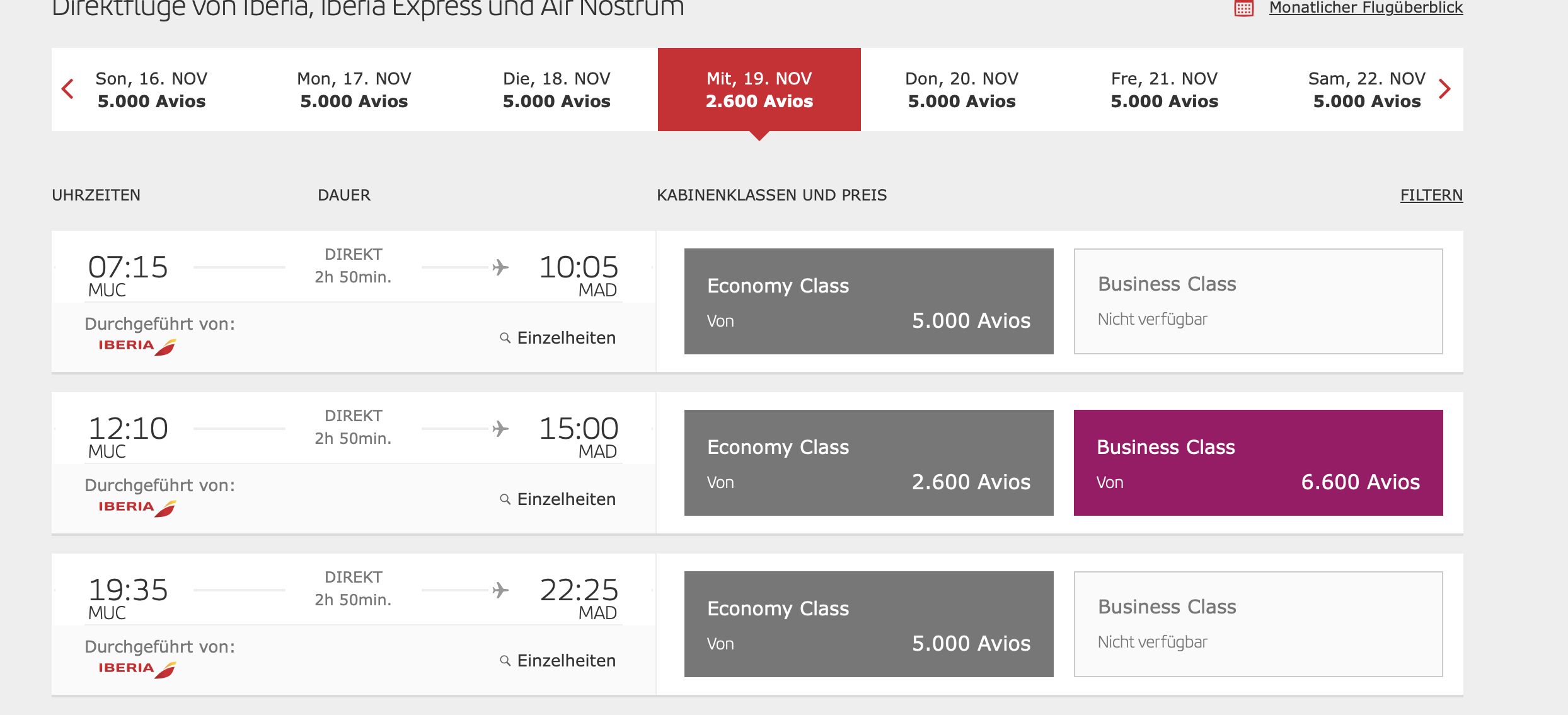The image size is (1568, 715).
Task: Open the Monatlicher Flugüberblick link
Action: [x=1366, y=8]
